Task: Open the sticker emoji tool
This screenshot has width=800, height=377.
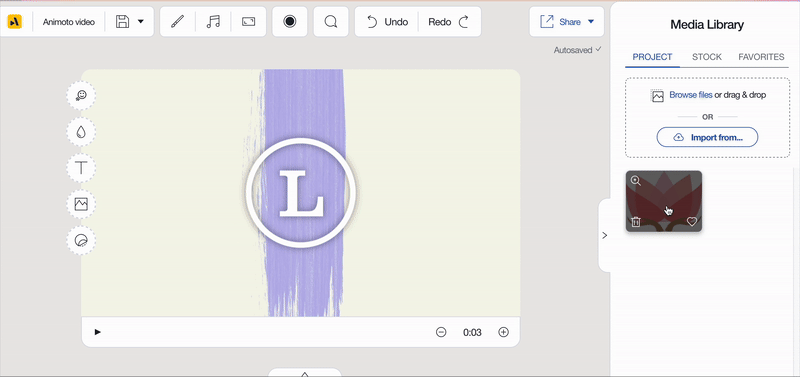Action: click(x=81, y=95)
